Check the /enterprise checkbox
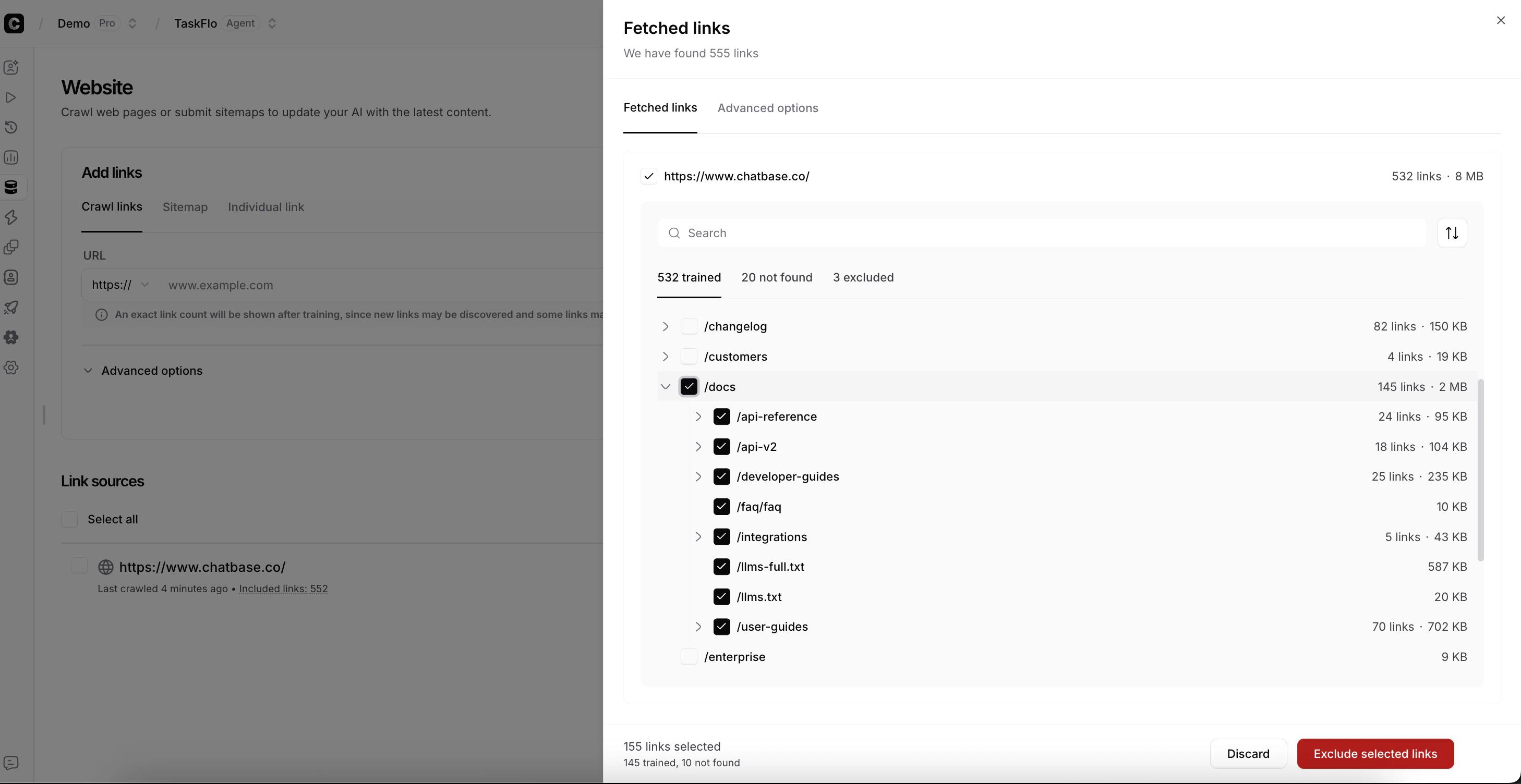This screenshot has height=784, width=1521. 689,657
